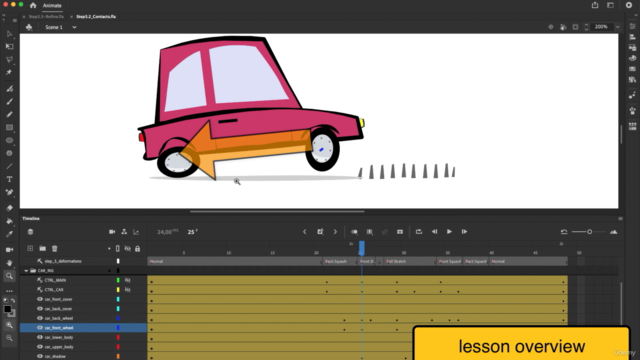Choose the zoom in (enlarge) option
The height and width of the screenshot is (360, 640).
click(x=9, y=325)
